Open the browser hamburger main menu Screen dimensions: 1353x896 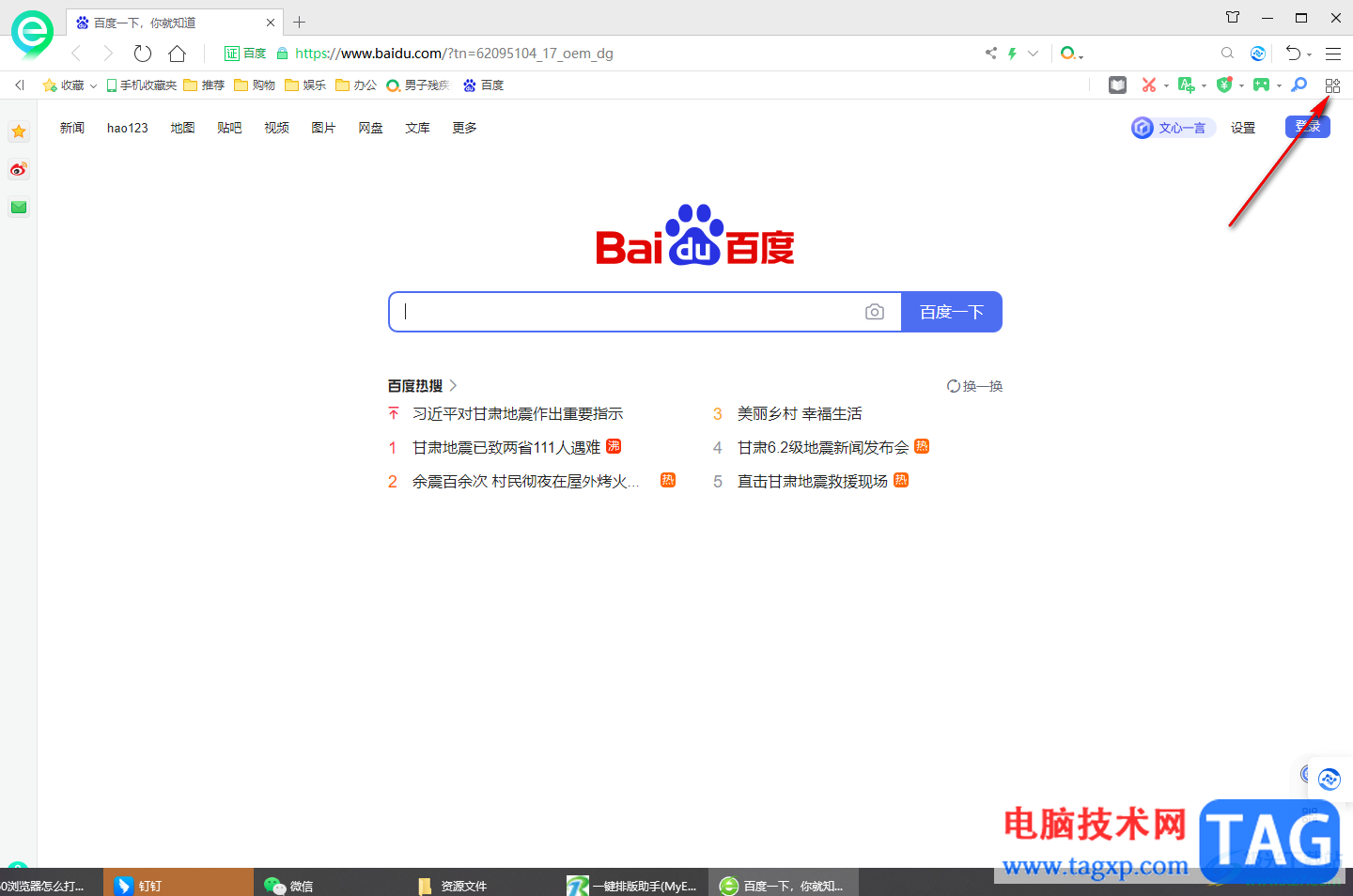1333,54
